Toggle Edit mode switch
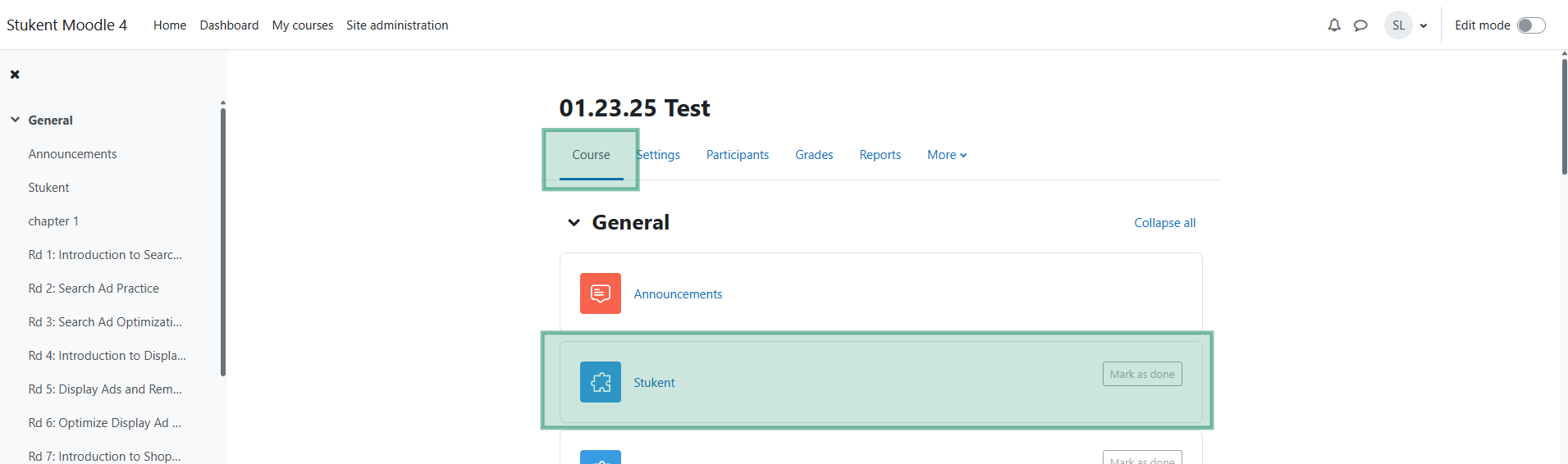Image resolution: width=1568 pixels, height=464 pixels. pyautogui.click(x=1531, y=25)
